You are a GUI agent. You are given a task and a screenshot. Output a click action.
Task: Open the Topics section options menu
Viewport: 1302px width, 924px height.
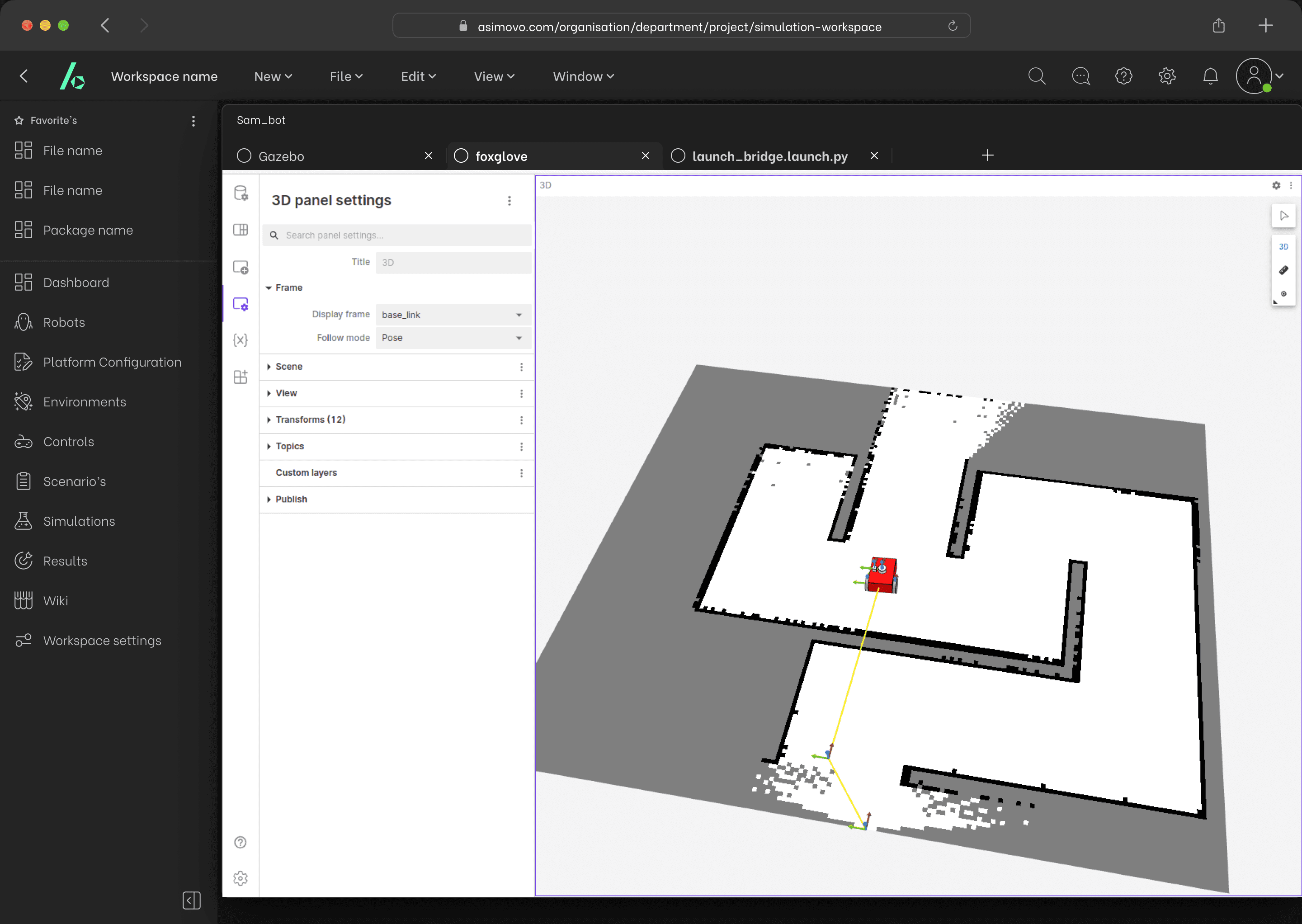(x=521, y=447)
